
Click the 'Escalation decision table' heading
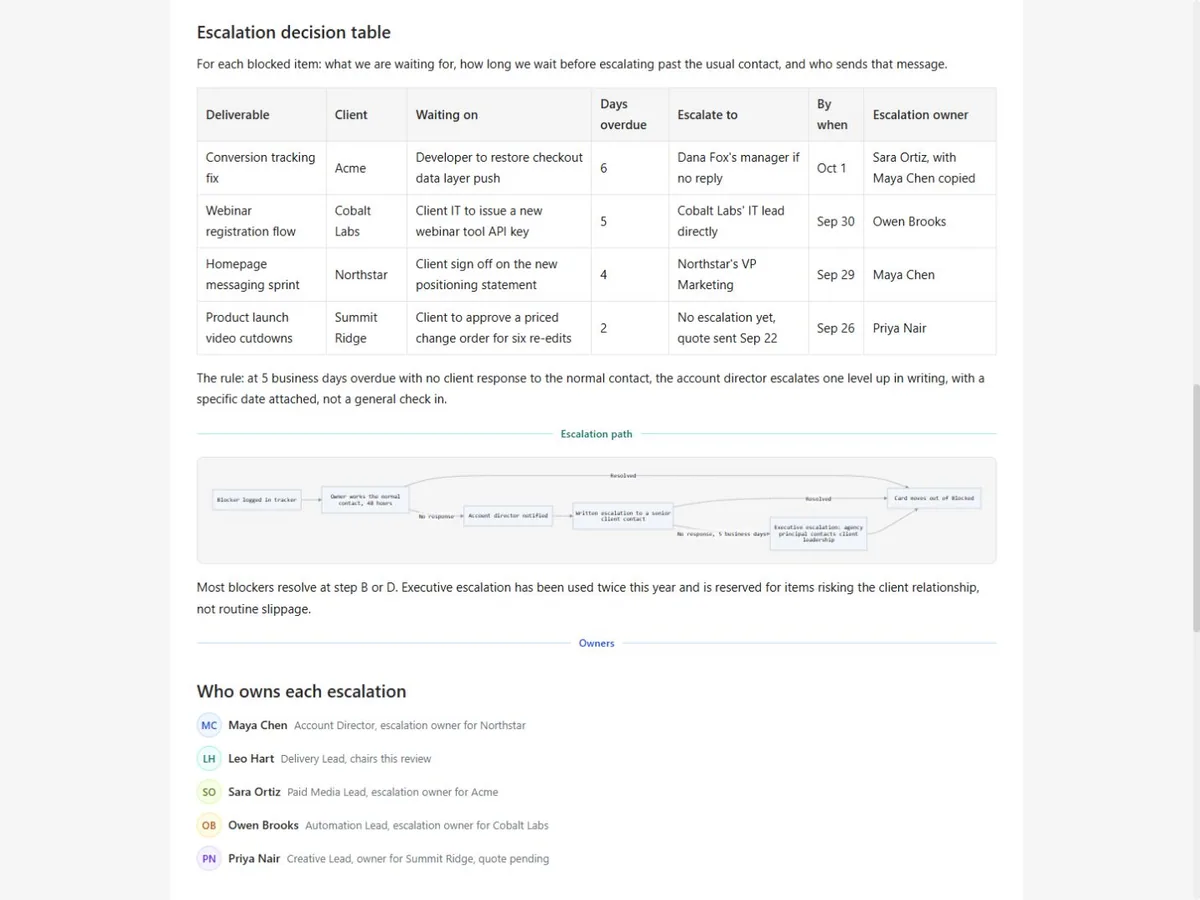click(x=294, y=32)
